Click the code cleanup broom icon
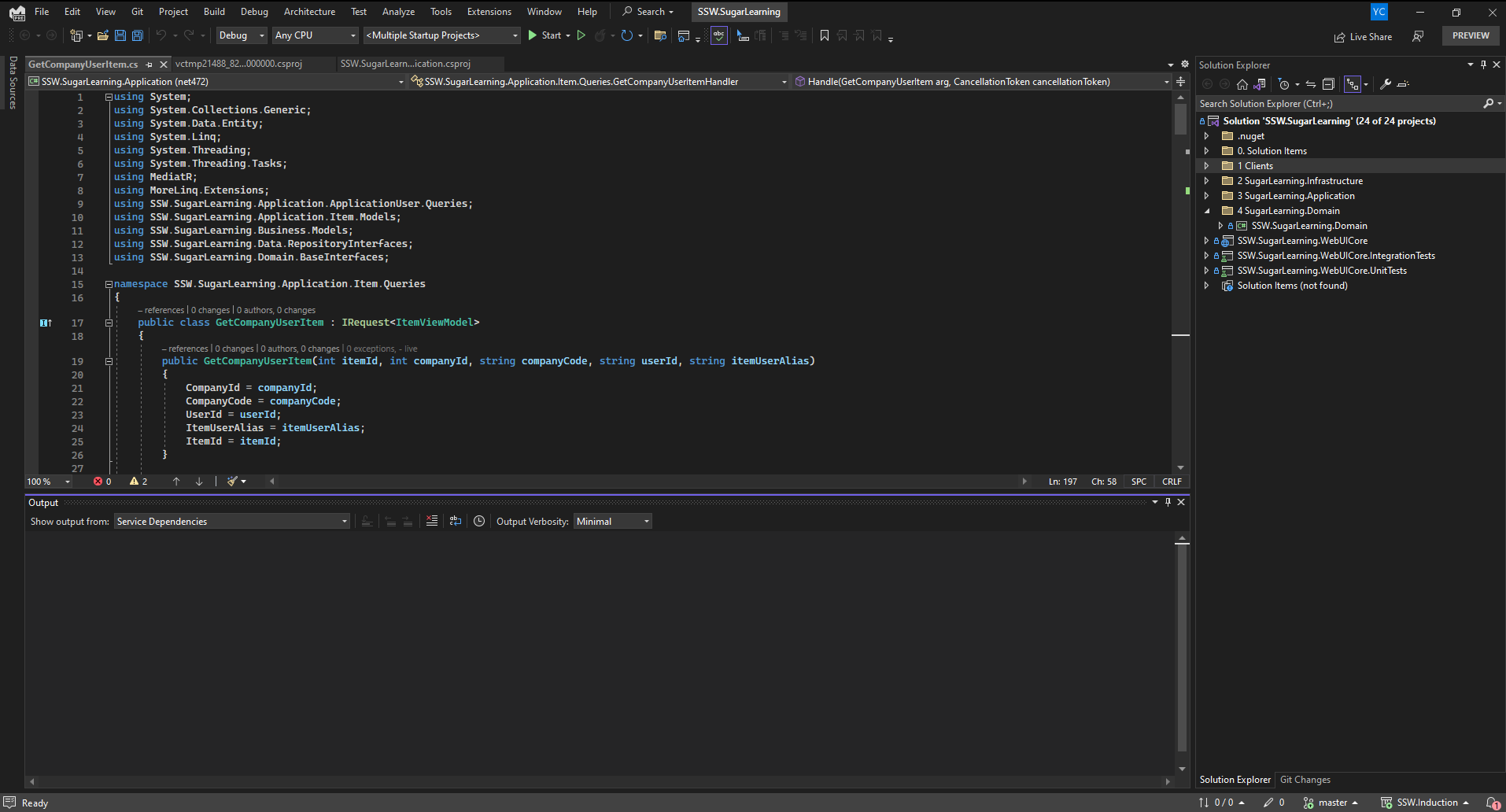 [x=233, y=481]
